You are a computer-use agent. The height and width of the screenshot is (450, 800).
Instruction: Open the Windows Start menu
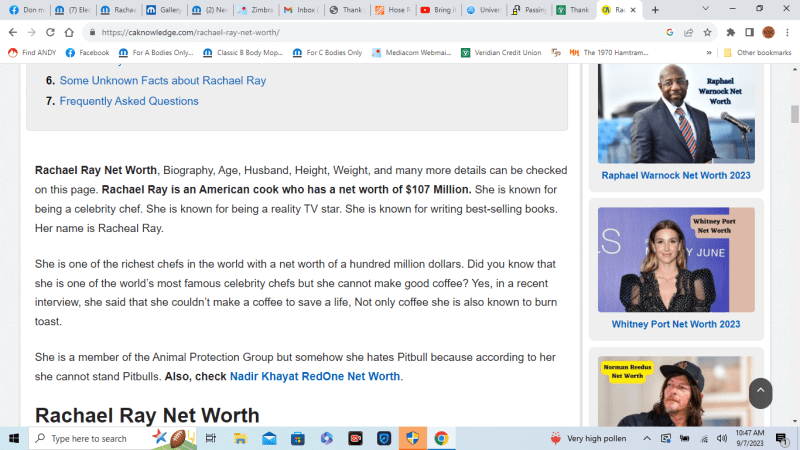[x=14, y=438]
